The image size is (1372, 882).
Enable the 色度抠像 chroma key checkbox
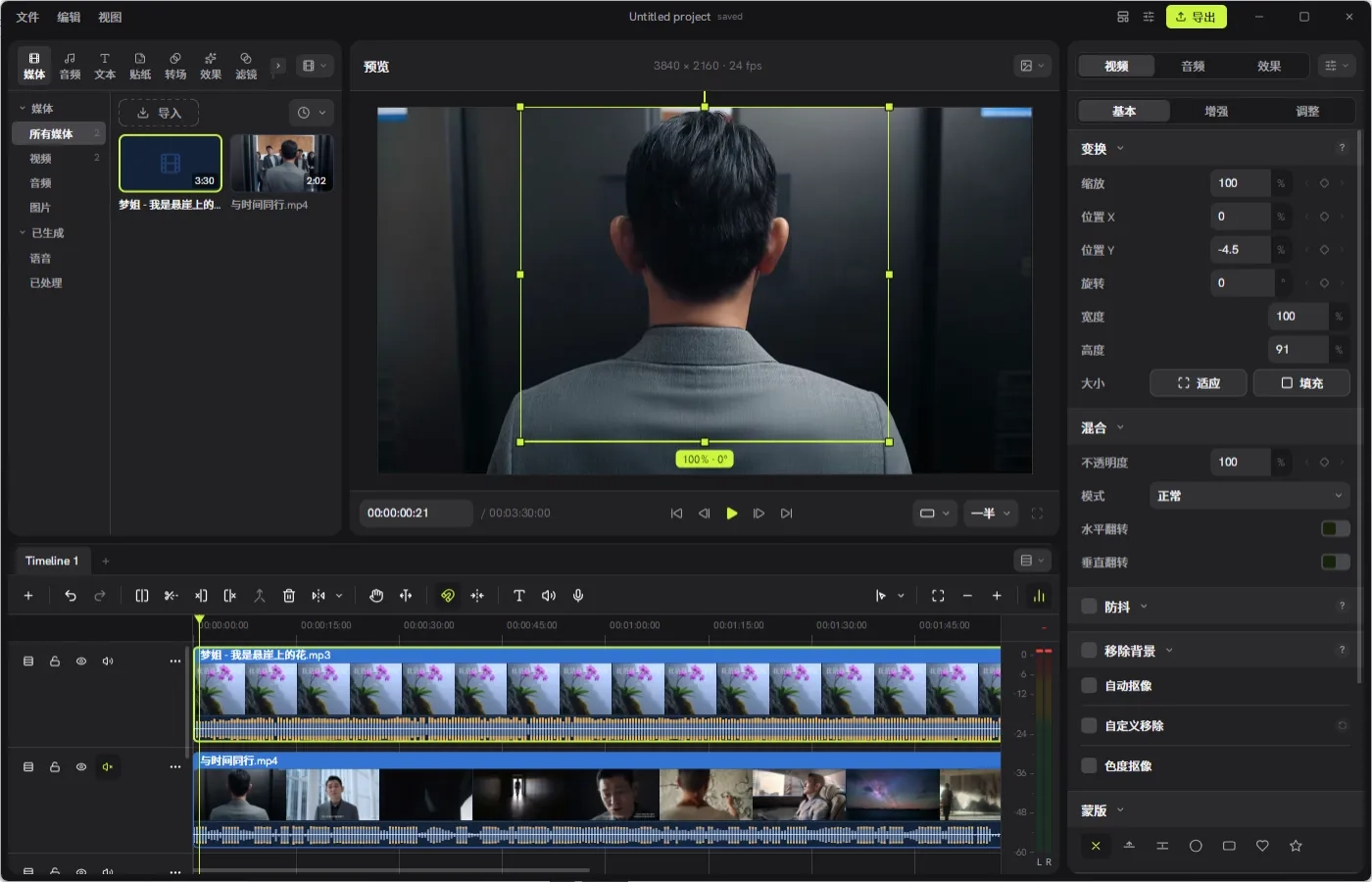tap(1089, 765)
